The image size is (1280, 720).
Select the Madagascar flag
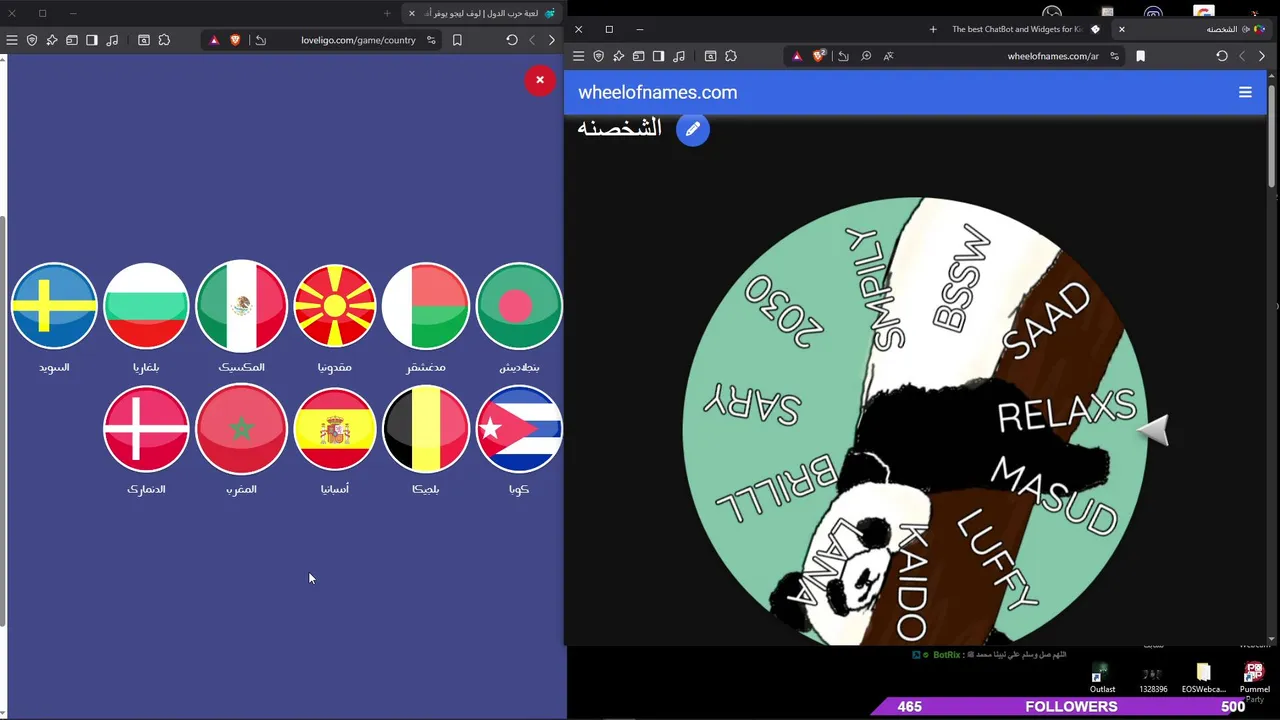tap(426, 306)
